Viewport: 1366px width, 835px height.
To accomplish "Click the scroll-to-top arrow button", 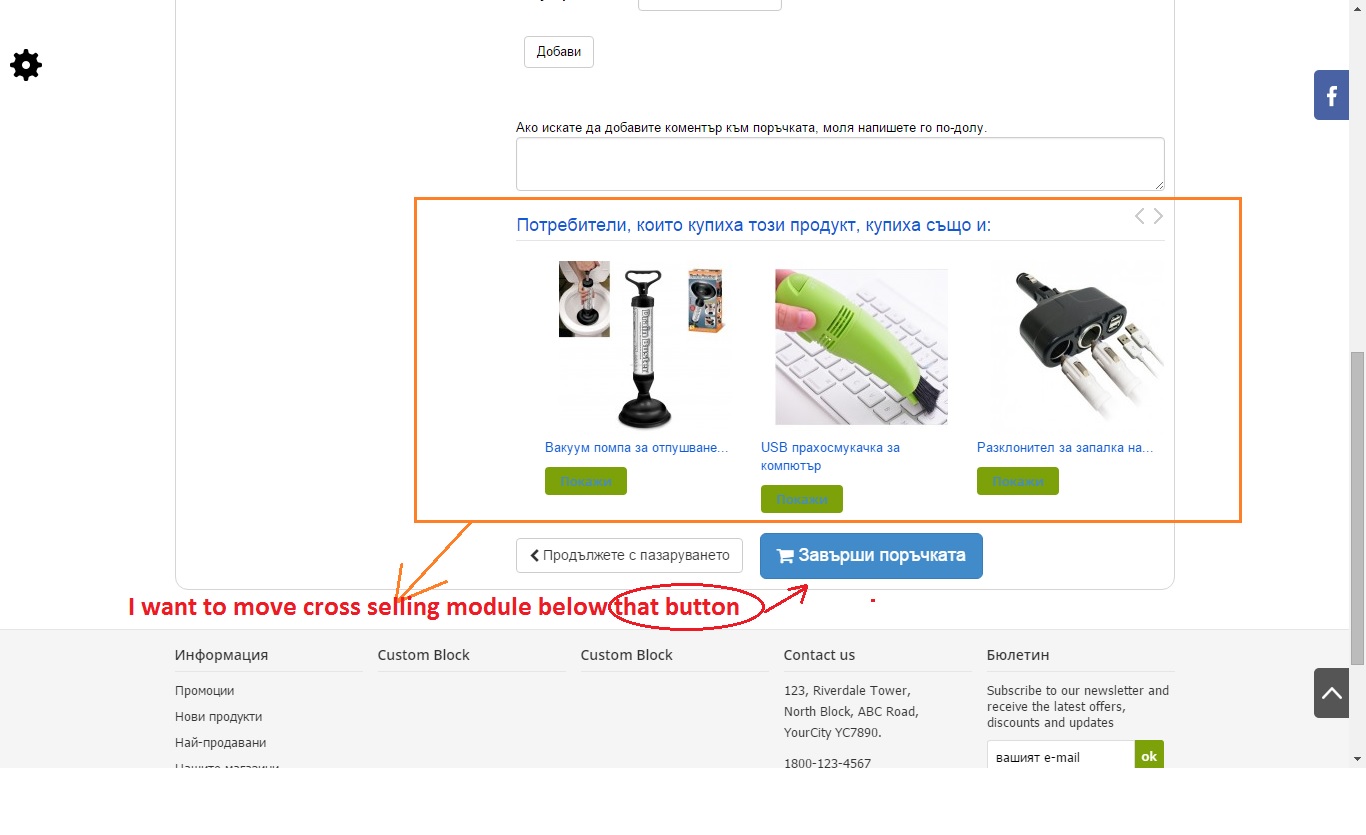I will (x=1331, y=692).
